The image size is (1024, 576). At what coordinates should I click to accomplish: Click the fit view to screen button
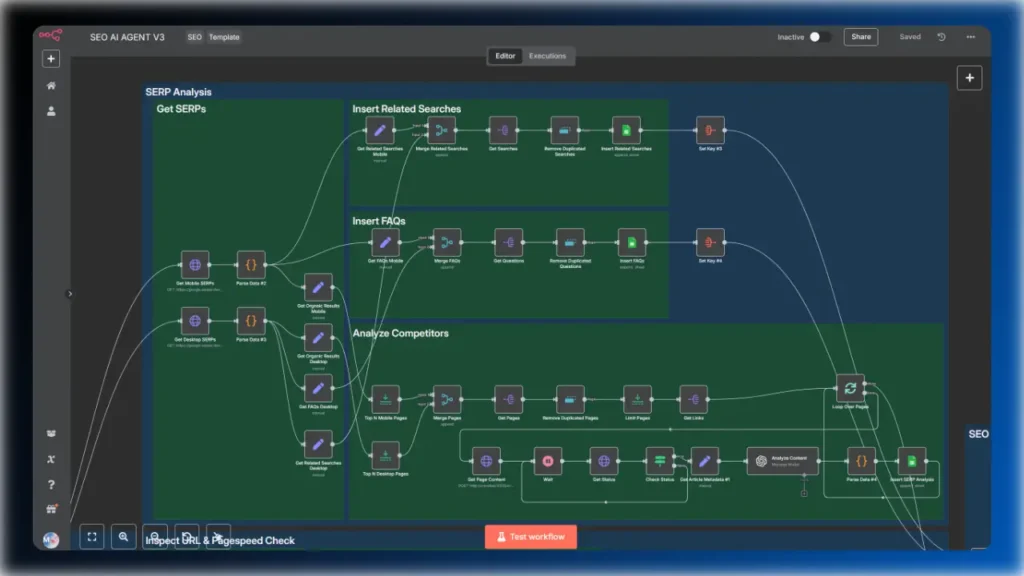(x=92, y=537)
